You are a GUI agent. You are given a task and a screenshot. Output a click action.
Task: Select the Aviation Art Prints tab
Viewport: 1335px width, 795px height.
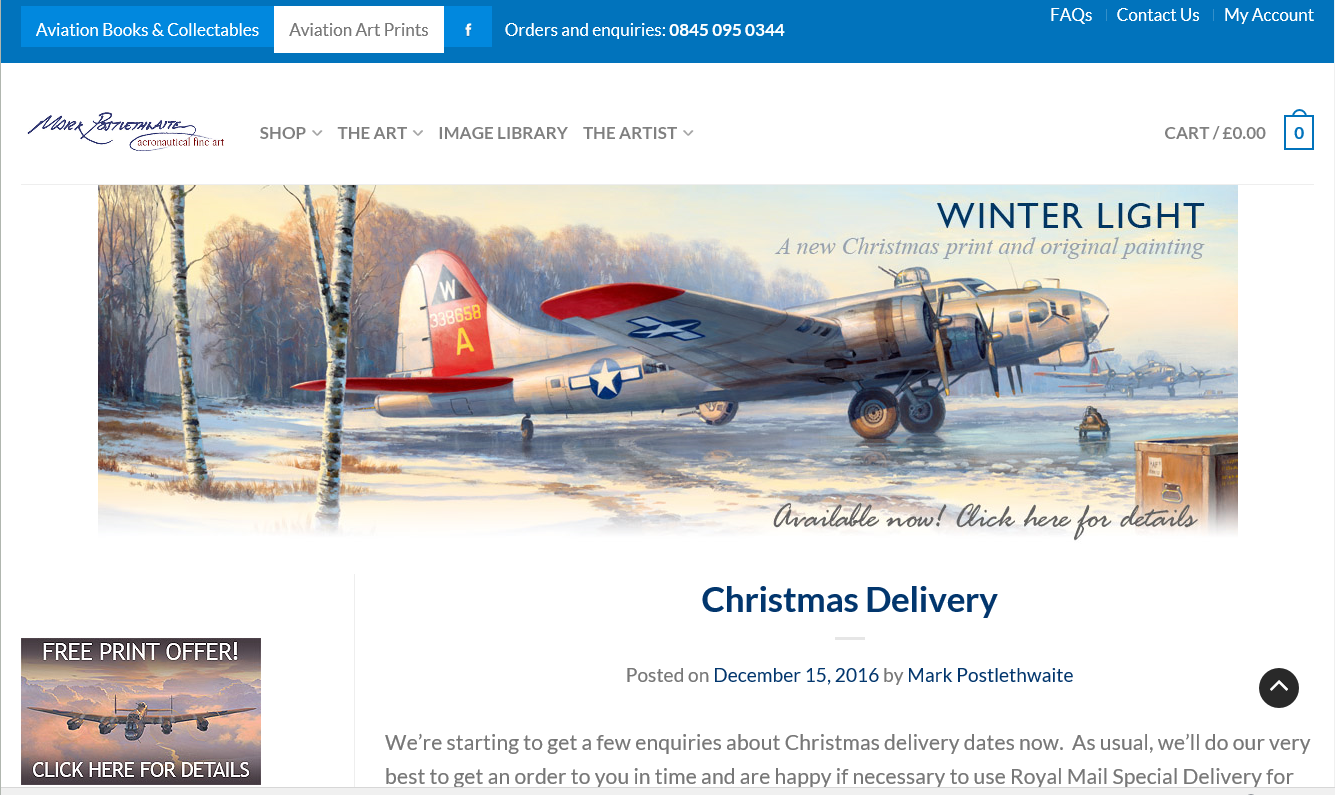click(x=359, y=29)
